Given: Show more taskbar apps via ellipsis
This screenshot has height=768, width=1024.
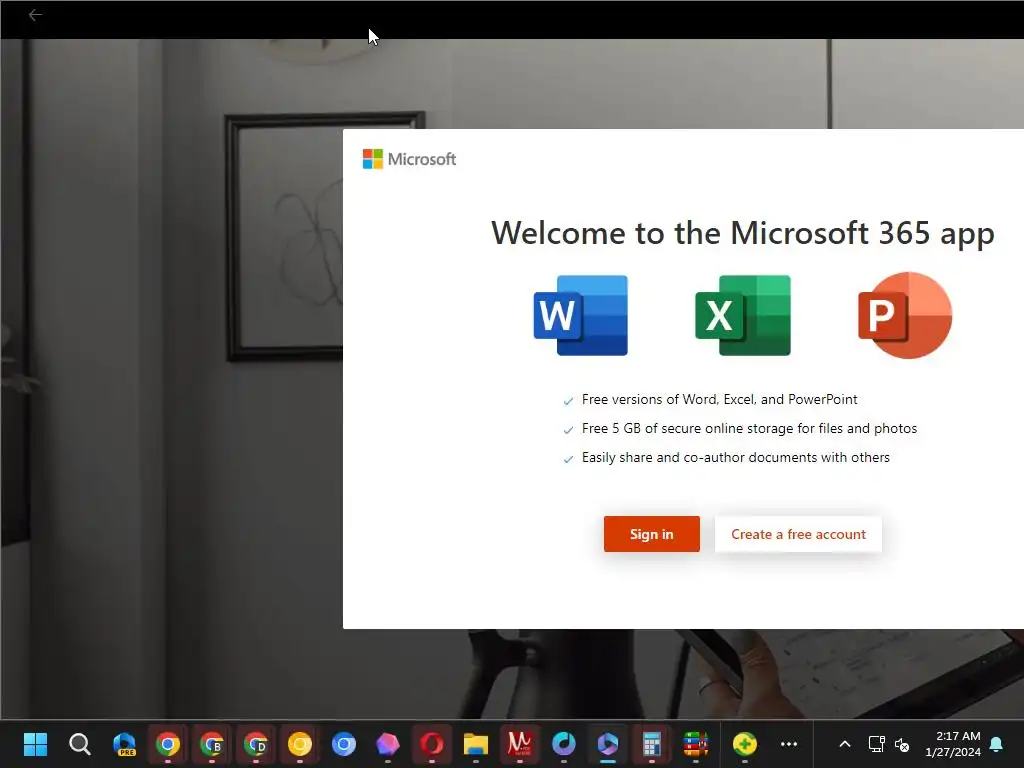Looking at the screenshot, I should [x=789, y=744].
